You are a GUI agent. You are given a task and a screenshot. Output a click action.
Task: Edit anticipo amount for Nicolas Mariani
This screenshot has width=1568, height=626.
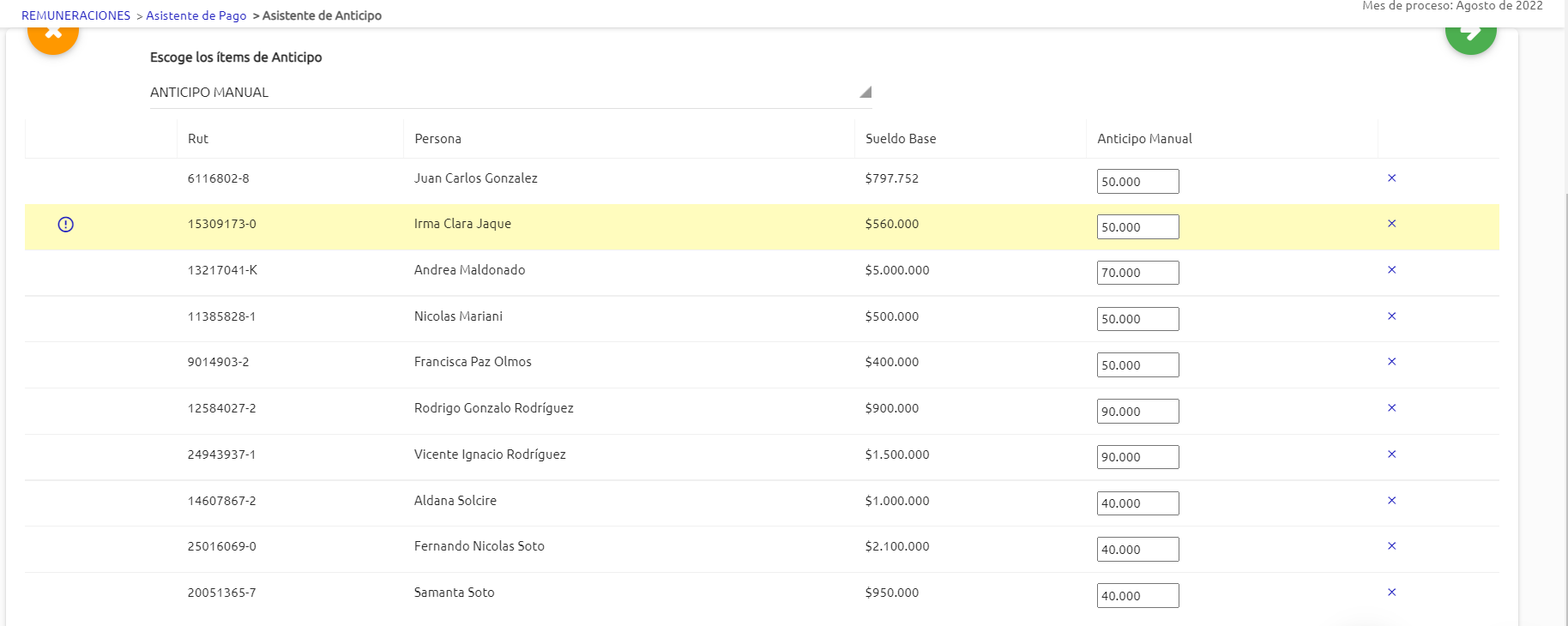(x=1137, y=319)
